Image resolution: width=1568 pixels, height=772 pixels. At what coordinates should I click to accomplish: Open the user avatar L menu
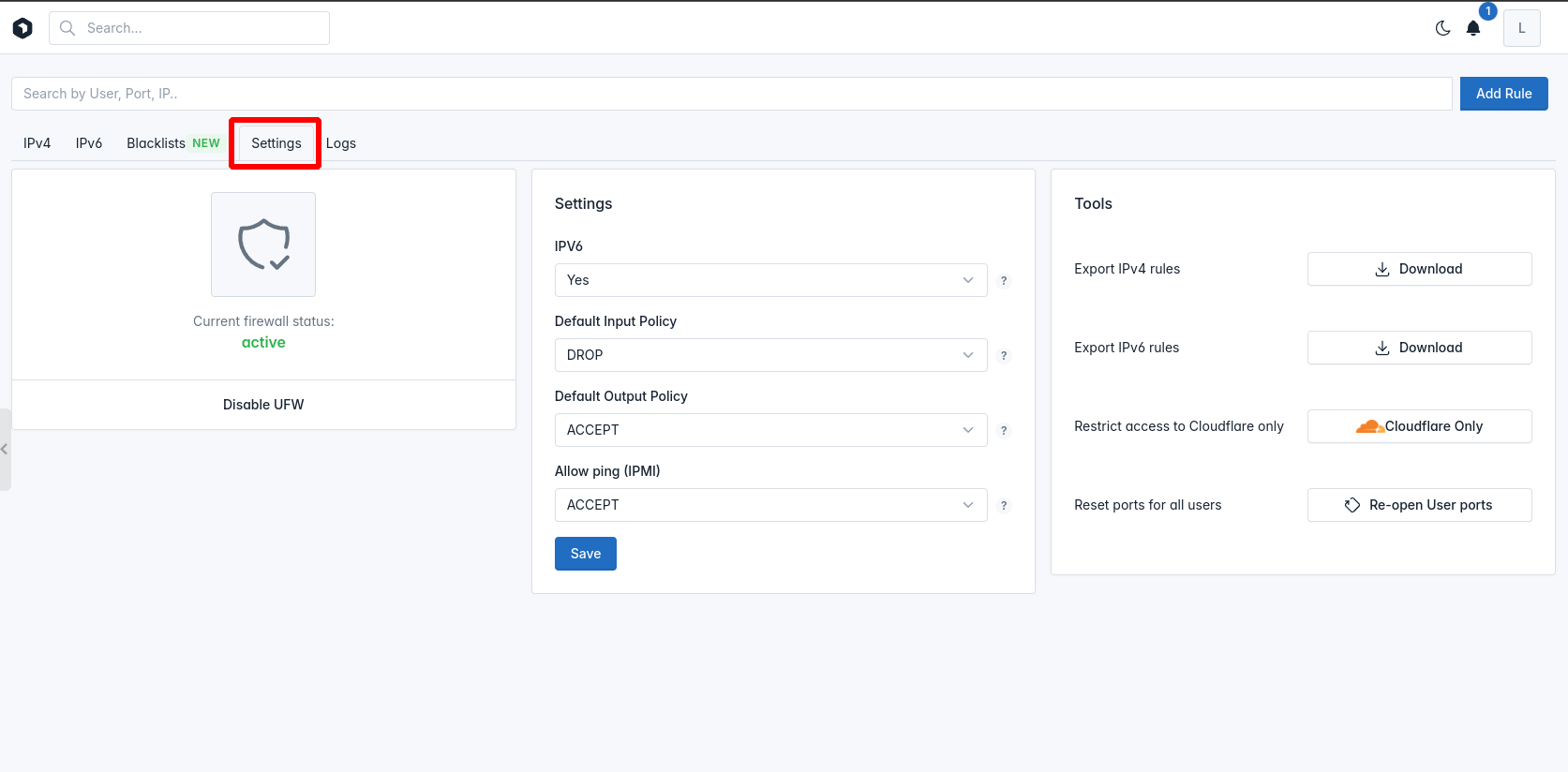1522,28
